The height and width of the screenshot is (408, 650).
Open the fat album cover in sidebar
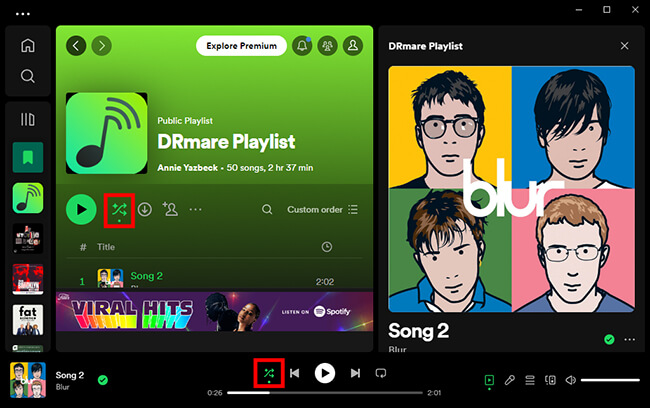(28, 320)
